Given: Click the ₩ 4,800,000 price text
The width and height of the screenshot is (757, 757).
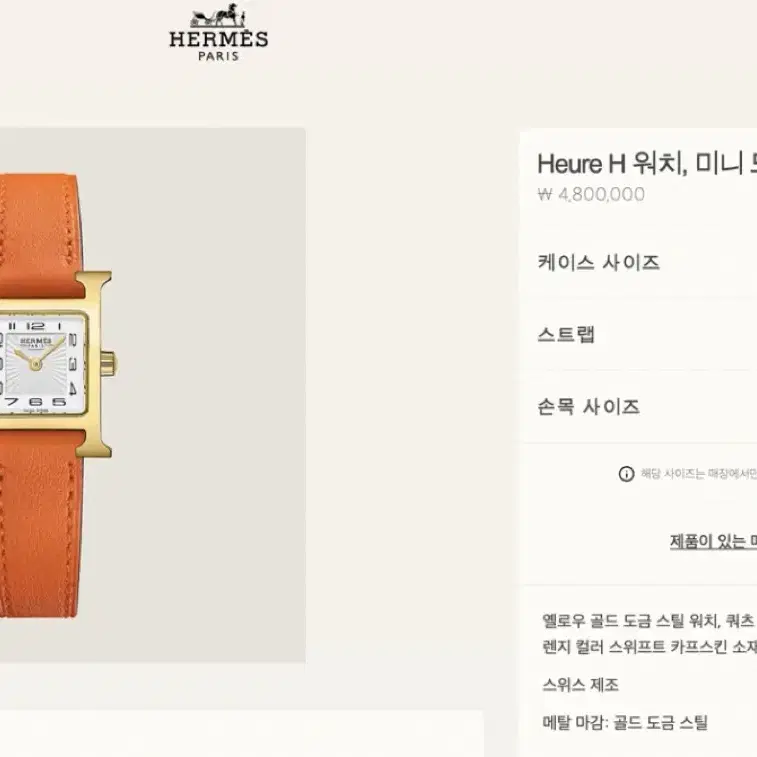Looking at the screenshot, I should [x=591, y=194].
